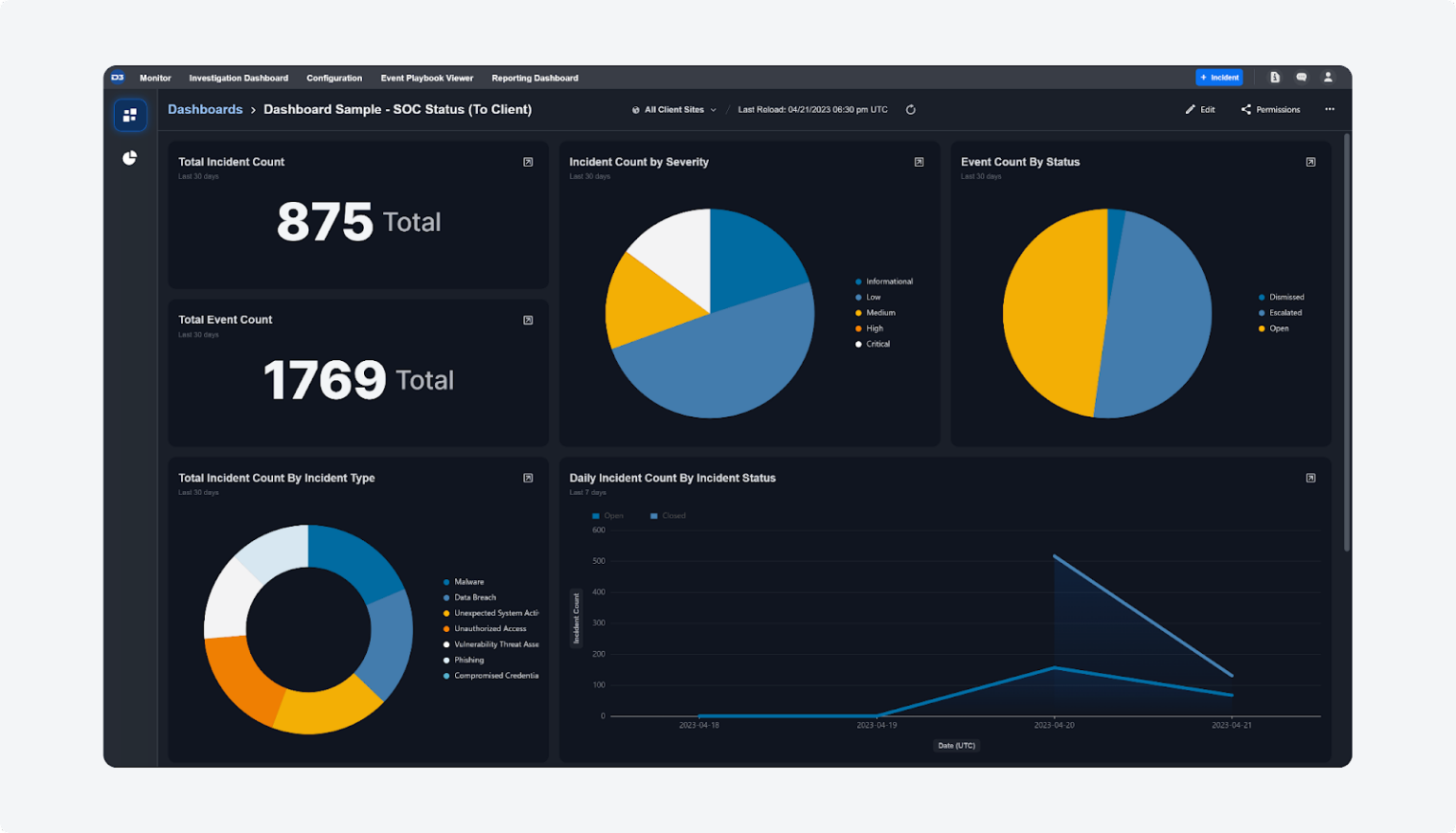Open the chat messages icon

(x=1301, y=77)
